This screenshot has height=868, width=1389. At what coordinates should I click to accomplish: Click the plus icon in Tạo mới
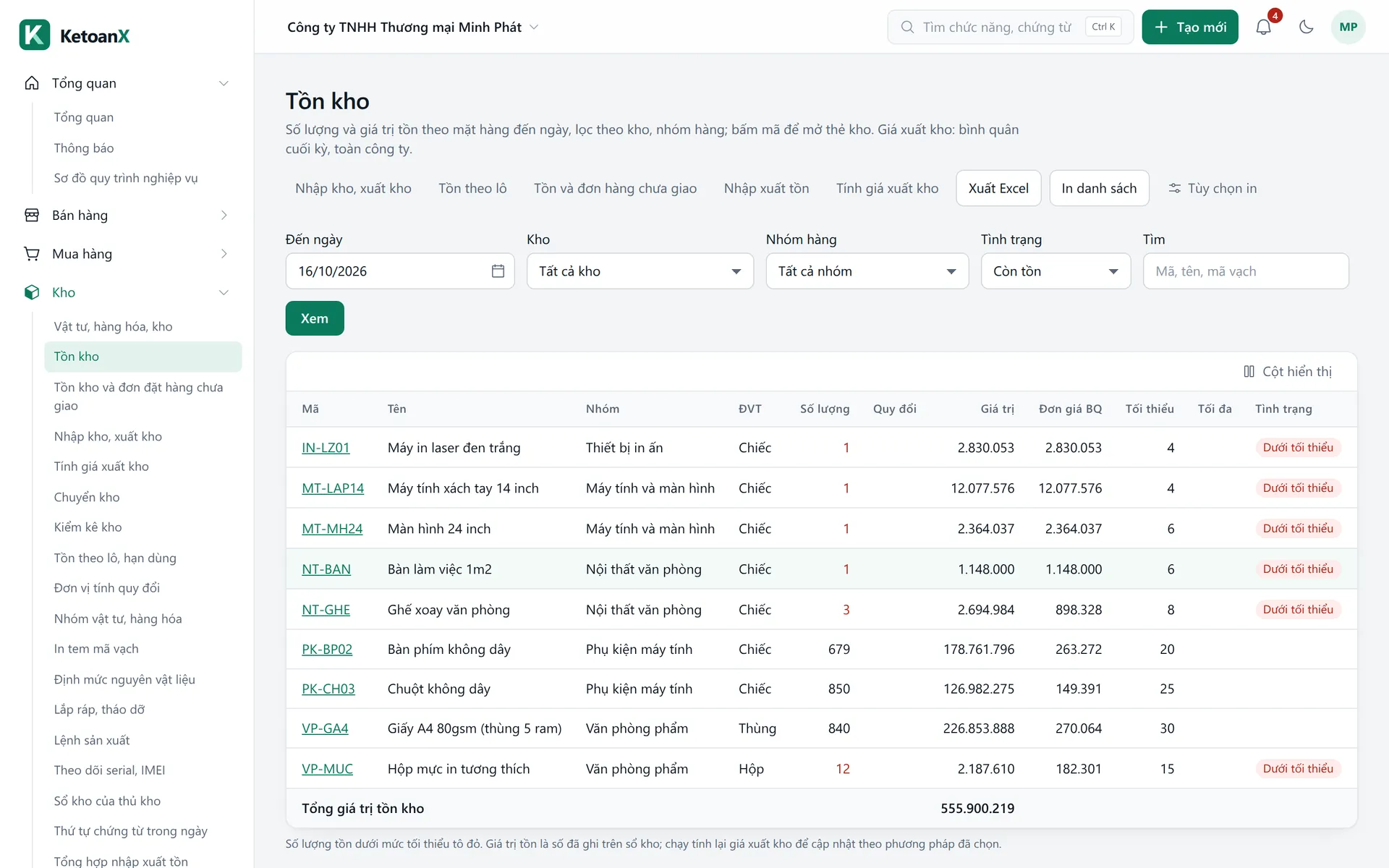tap(1161, 27)
